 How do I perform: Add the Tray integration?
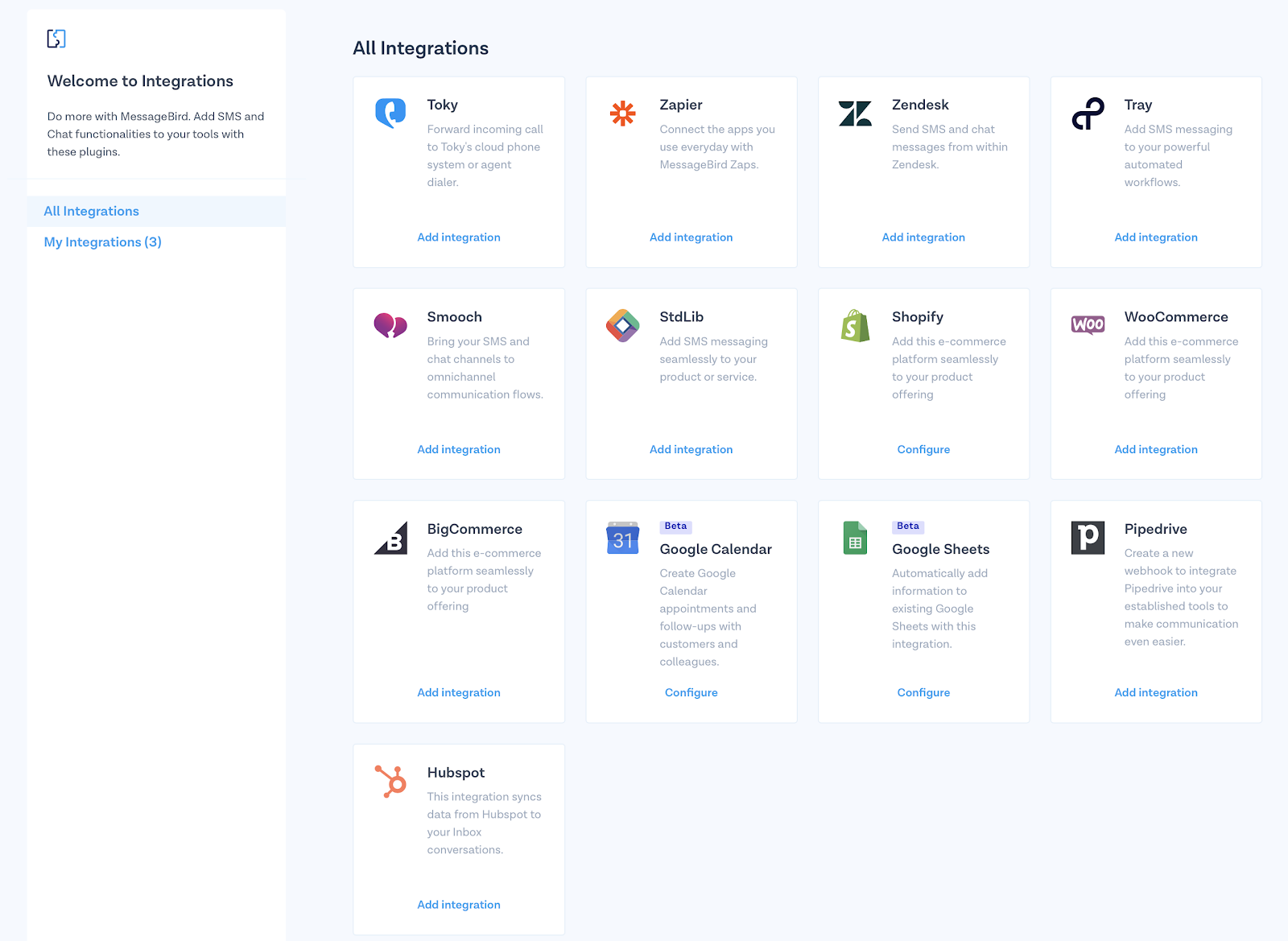point(1156,237)
